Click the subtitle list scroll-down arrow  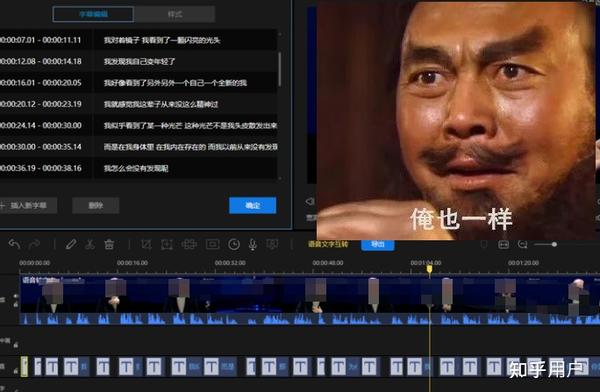tap(280, 178)
